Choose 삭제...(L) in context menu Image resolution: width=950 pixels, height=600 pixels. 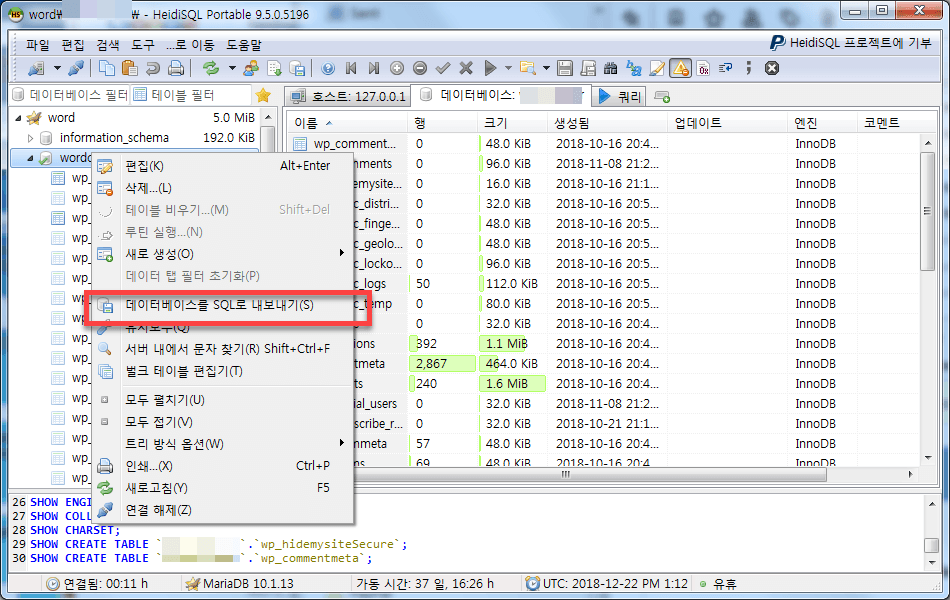222,188
